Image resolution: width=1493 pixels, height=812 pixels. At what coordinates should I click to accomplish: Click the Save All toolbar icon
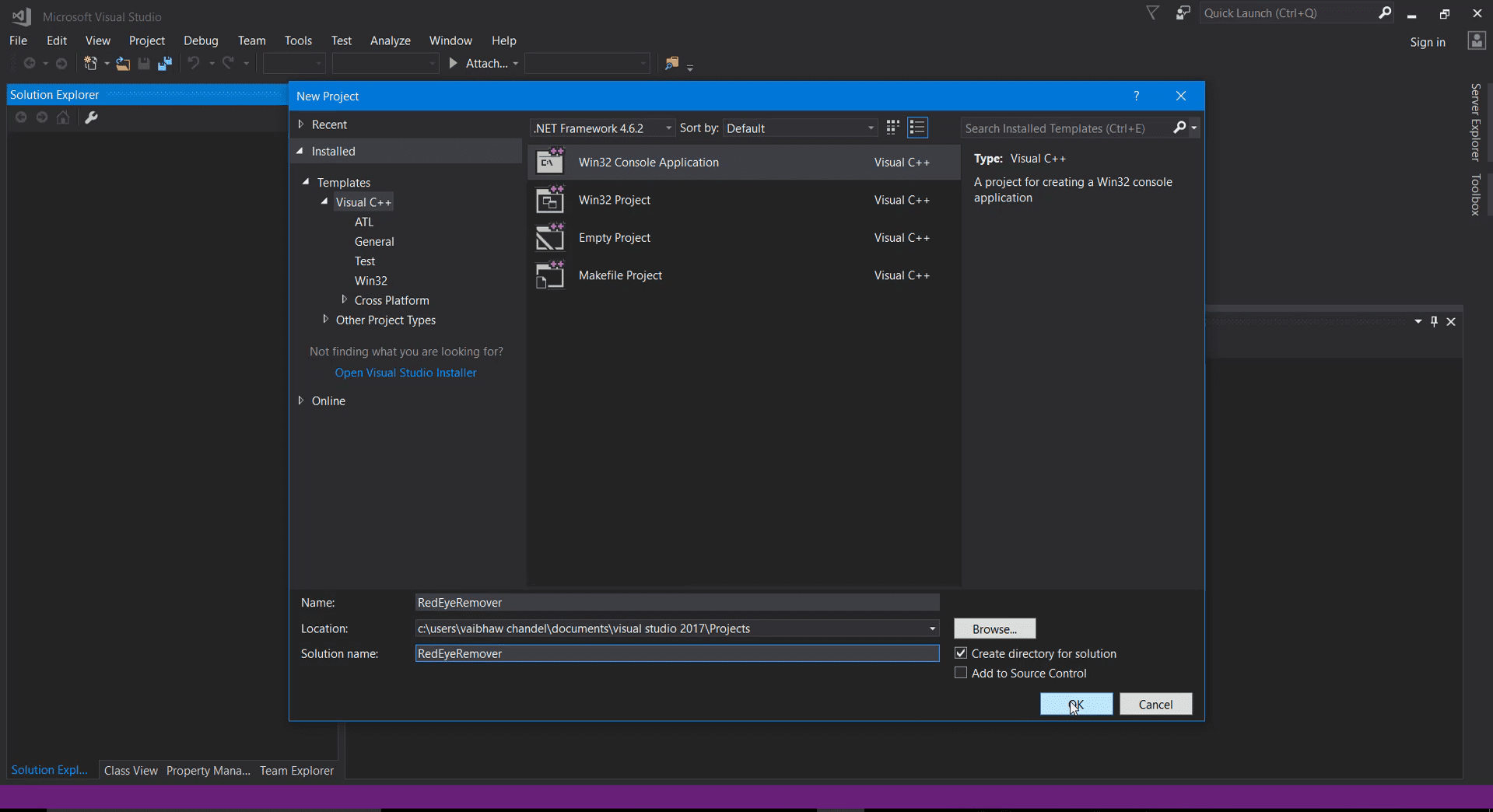[x=165, y=64]
